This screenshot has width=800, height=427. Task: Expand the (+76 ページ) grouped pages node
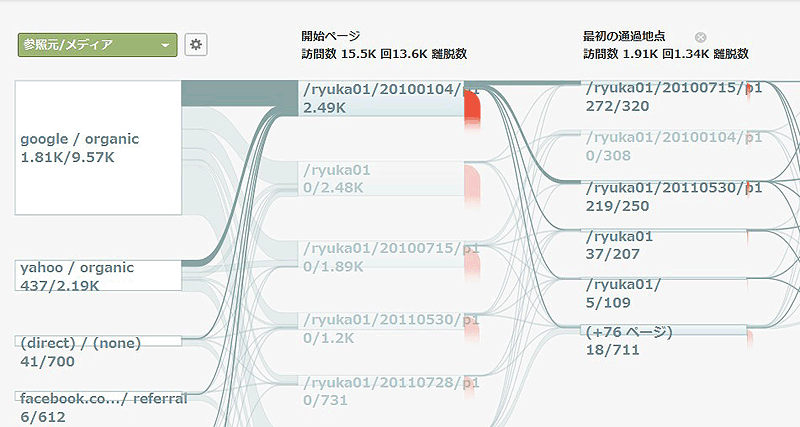point(667,339)
